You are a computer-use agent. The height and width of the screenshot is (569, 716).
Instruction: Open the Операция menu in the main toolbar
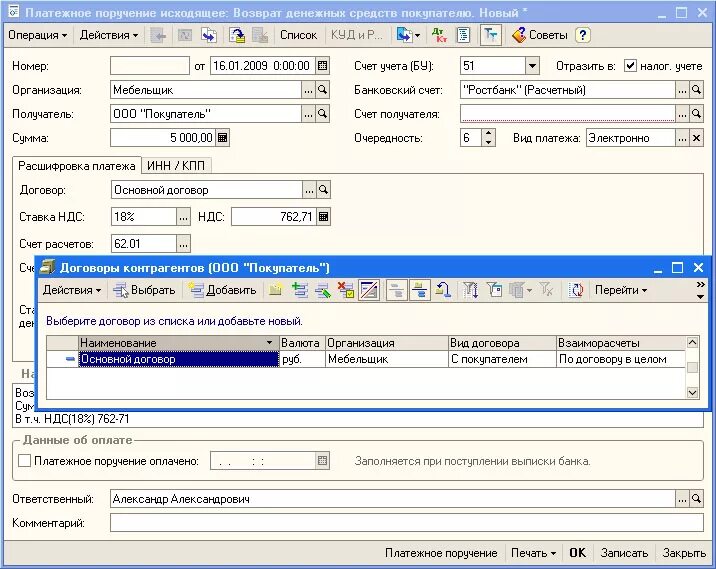[38, 35]
